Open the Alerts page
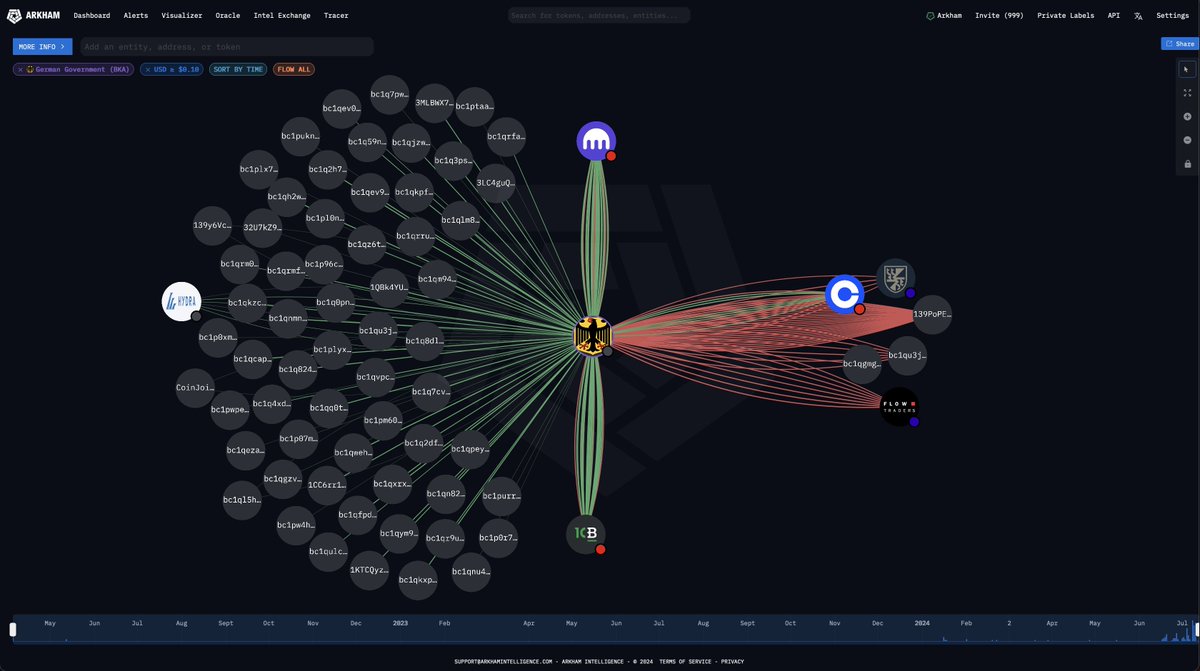The height and width of the screenshot is (671, 1200). tap(136, 16)
